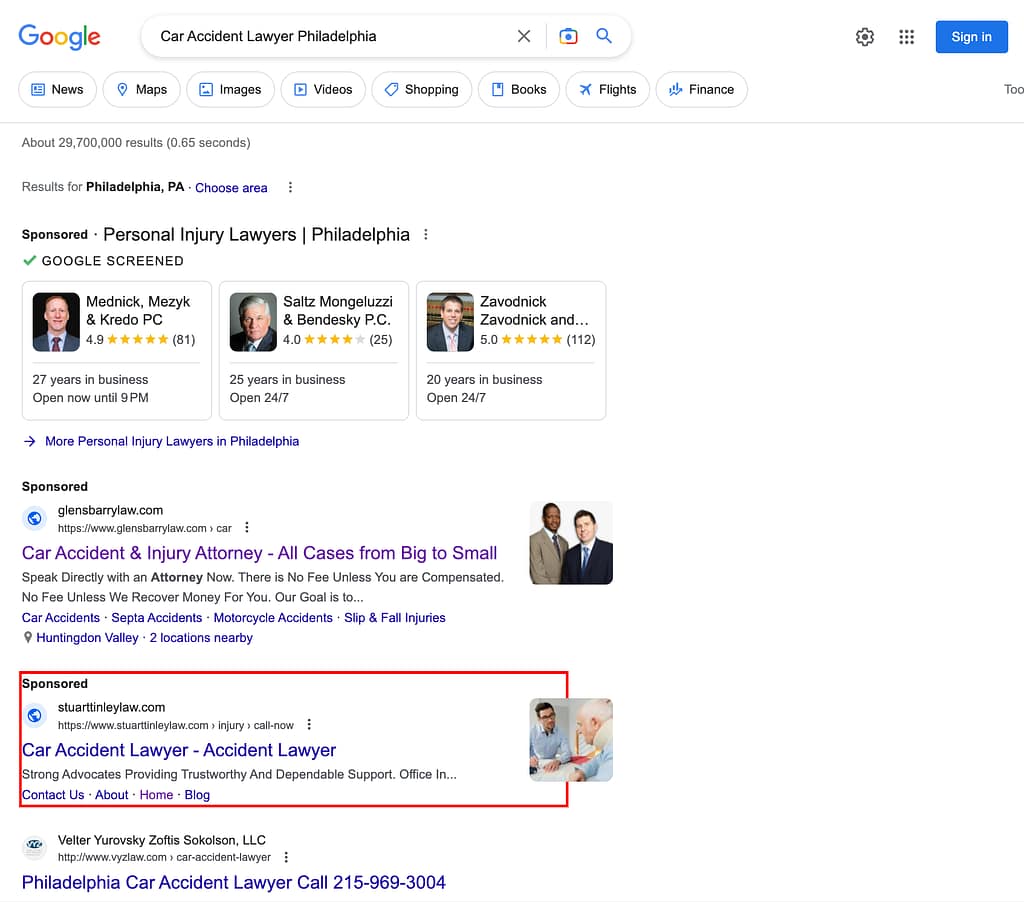Click Velter Yurovsky Zoftis Sokolson favicon
The width and height of the screenshot is (1024, 902).
pos(35,847)
